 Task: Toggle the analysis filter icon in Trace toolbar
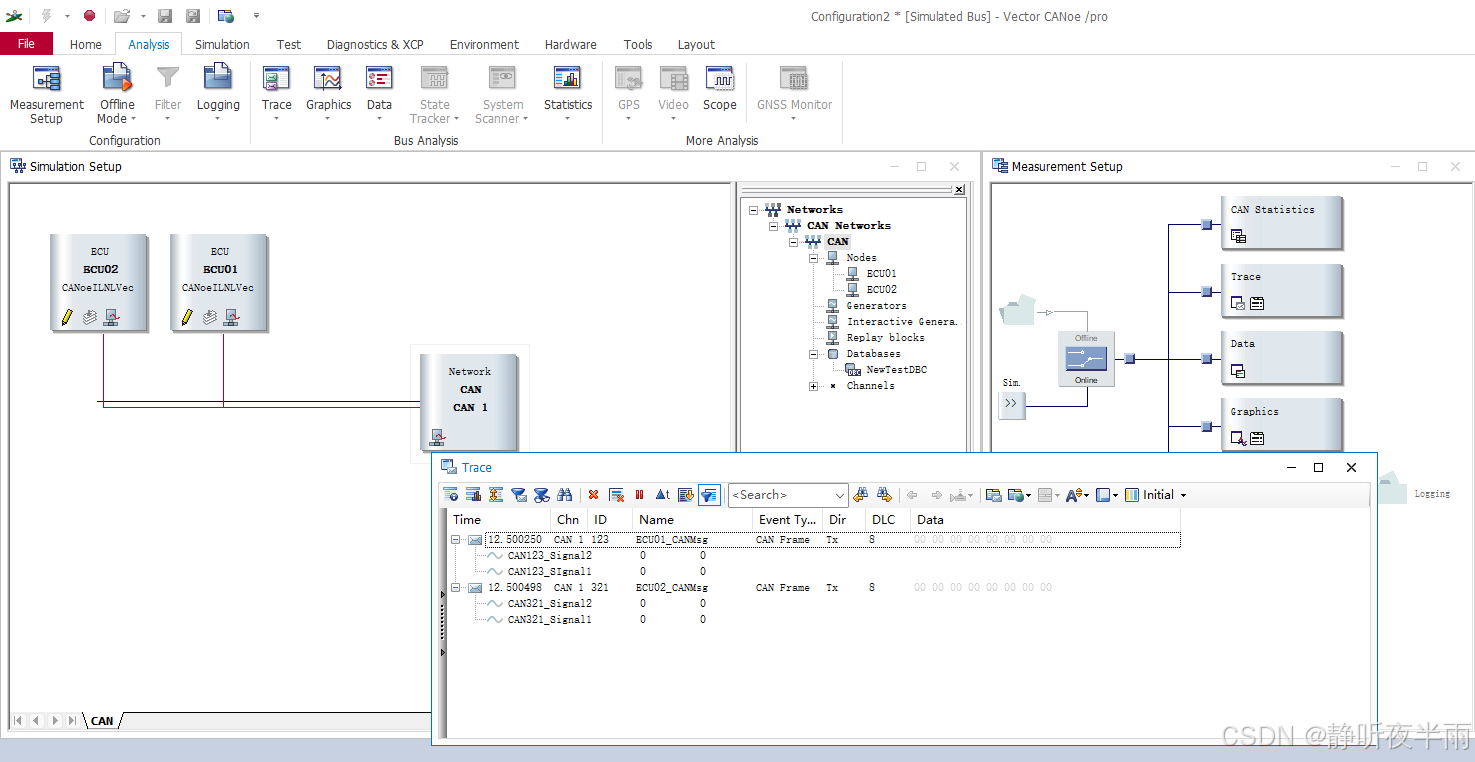click(541, 495)
